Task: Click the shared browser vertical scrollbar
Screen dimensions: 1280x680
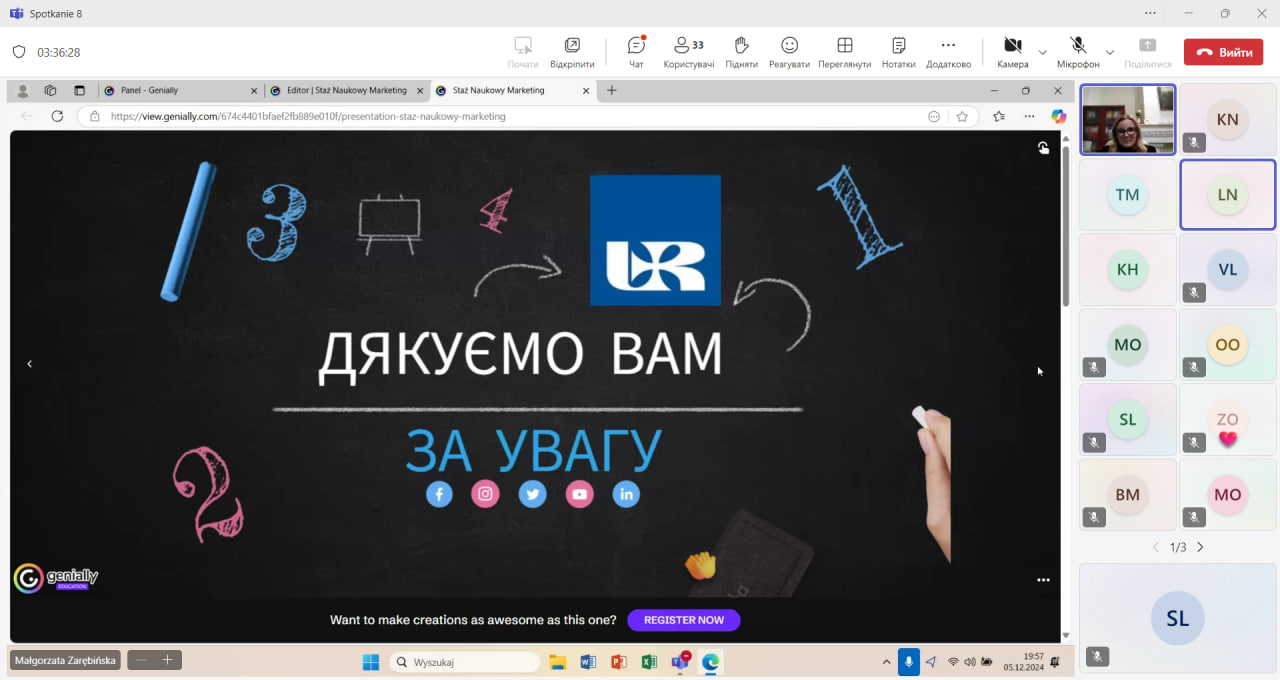Action: [1066, 228]
